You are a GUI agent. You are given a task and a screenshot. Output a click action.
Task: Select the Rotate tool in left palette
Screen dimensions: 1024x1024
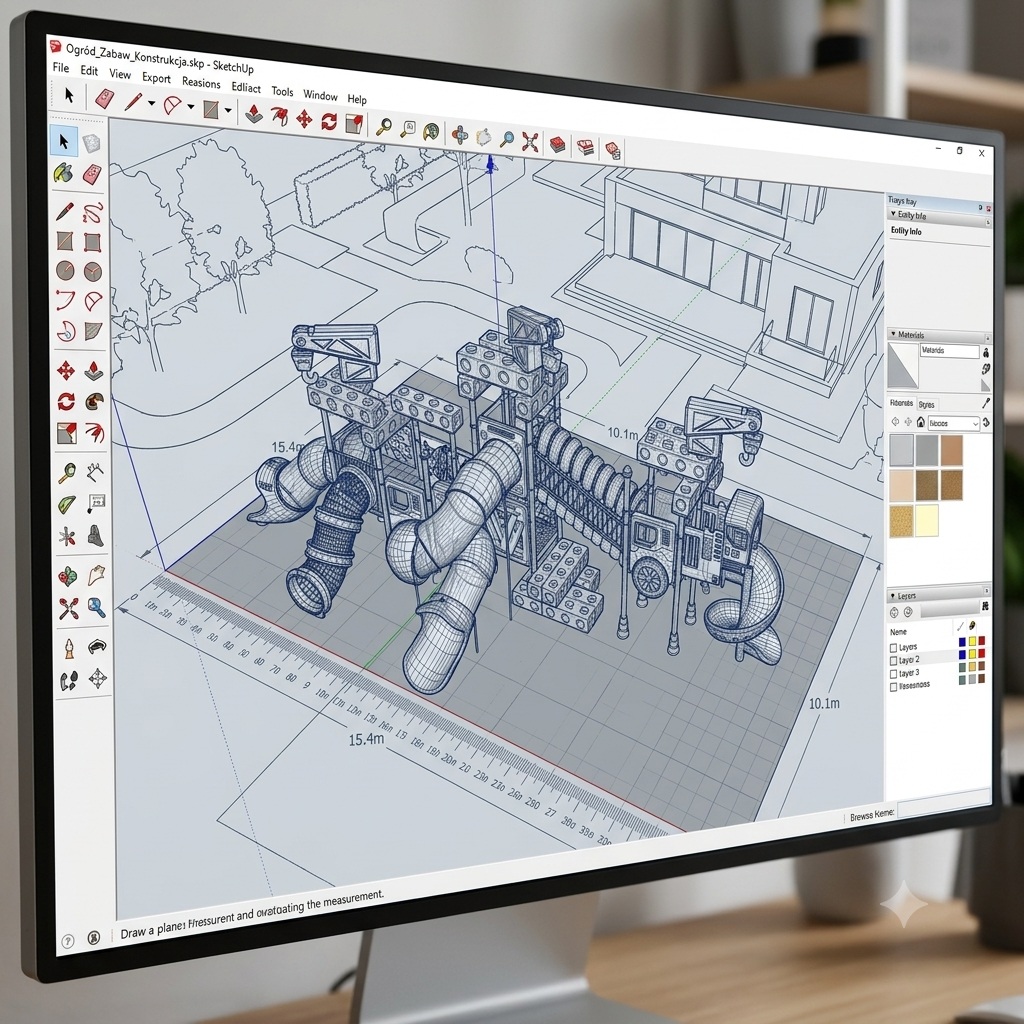(x=66, y=401)
